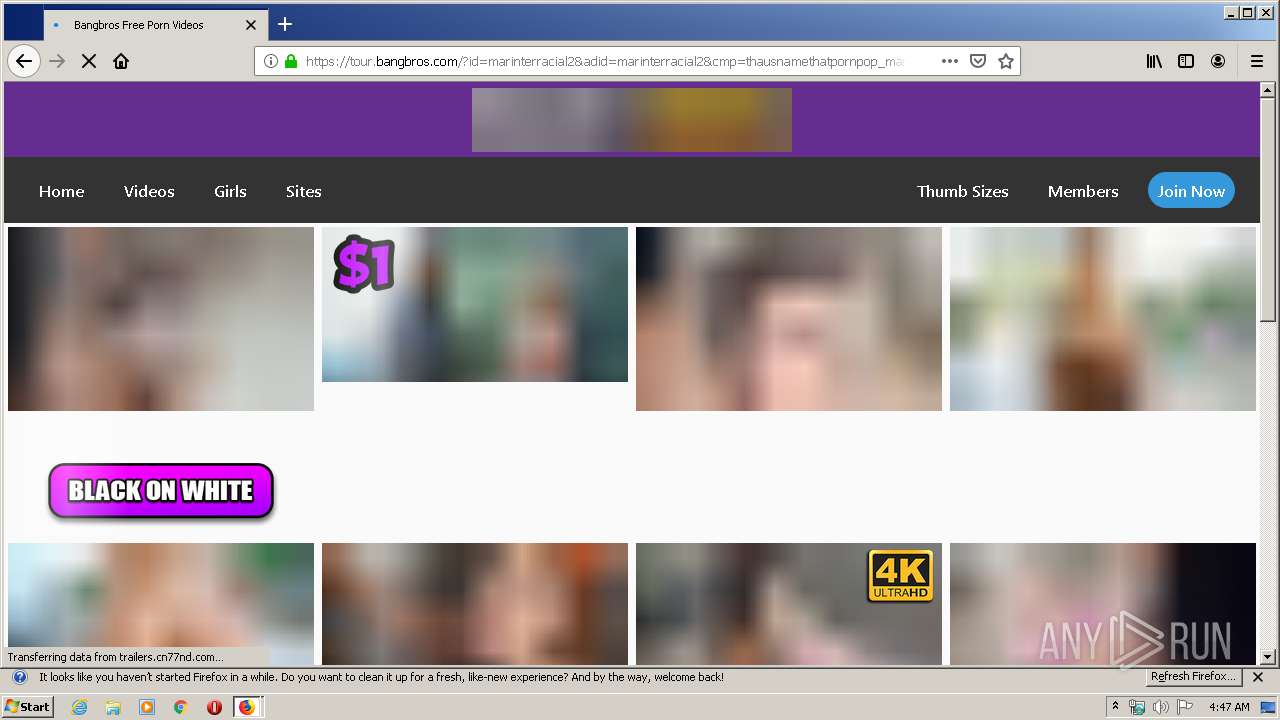This screenshot has height=720, width=1280.
Task: Open the Sites nav item
Action: click(303, 191)
